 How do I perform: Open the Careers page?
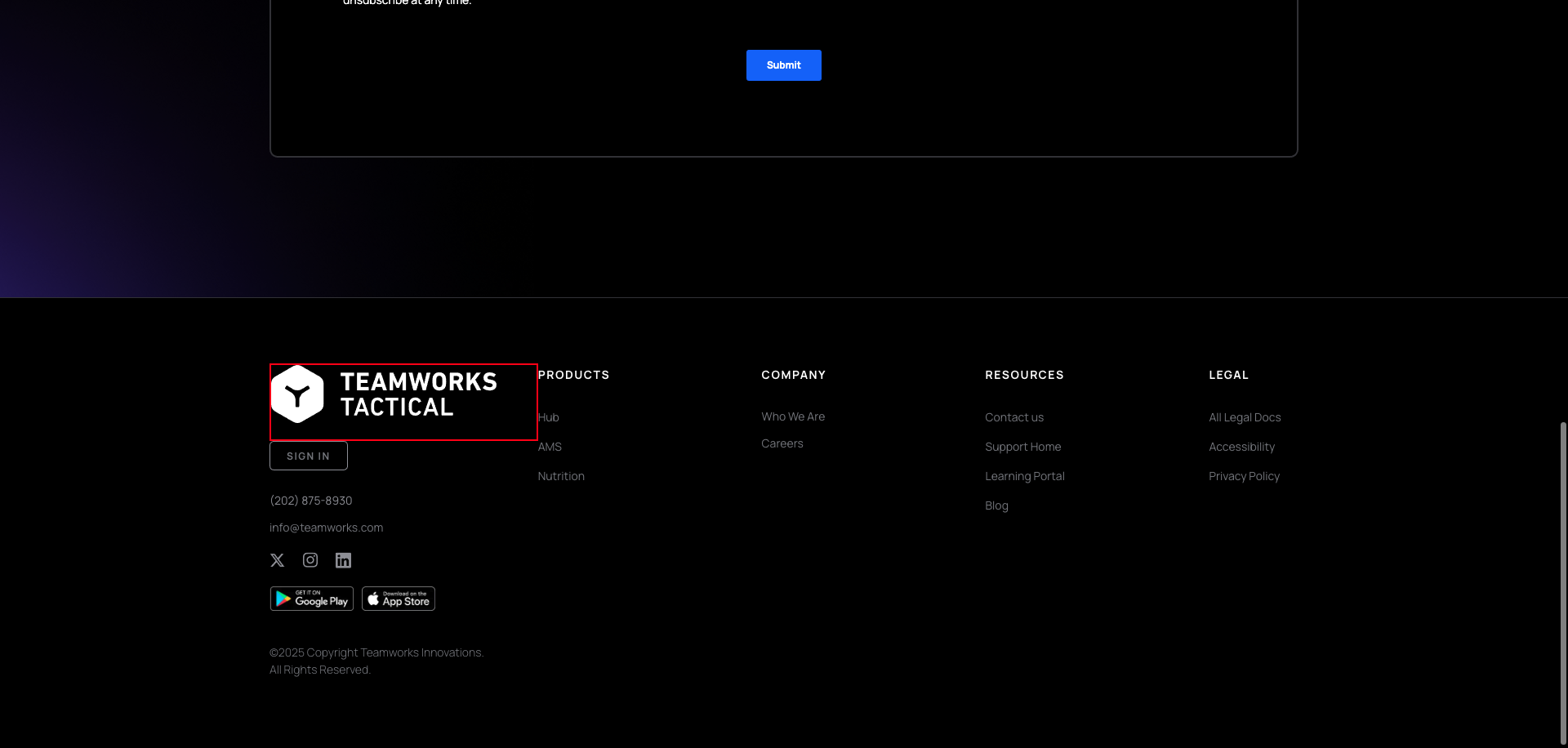(x=782, y=443)
